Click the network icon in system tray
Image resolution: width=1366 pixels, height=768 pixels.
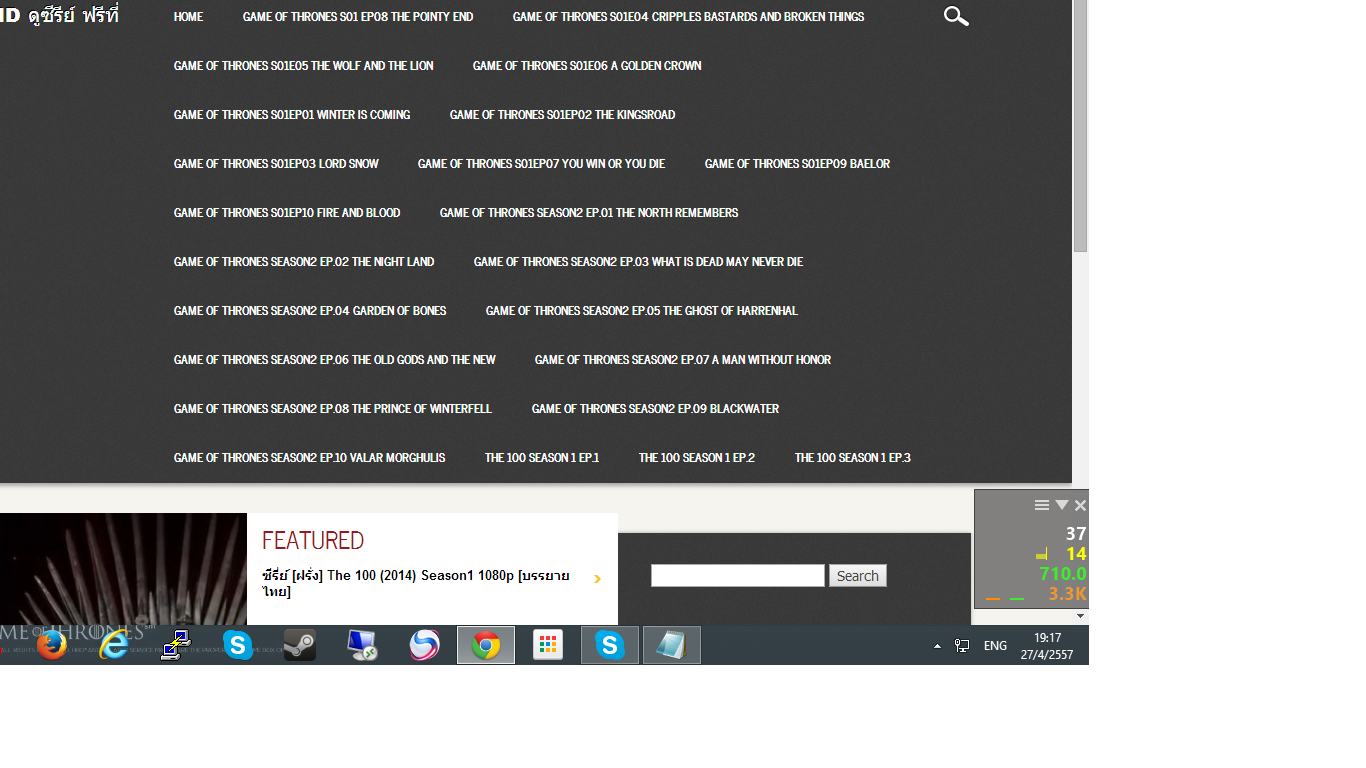click(x=962, y=646)
